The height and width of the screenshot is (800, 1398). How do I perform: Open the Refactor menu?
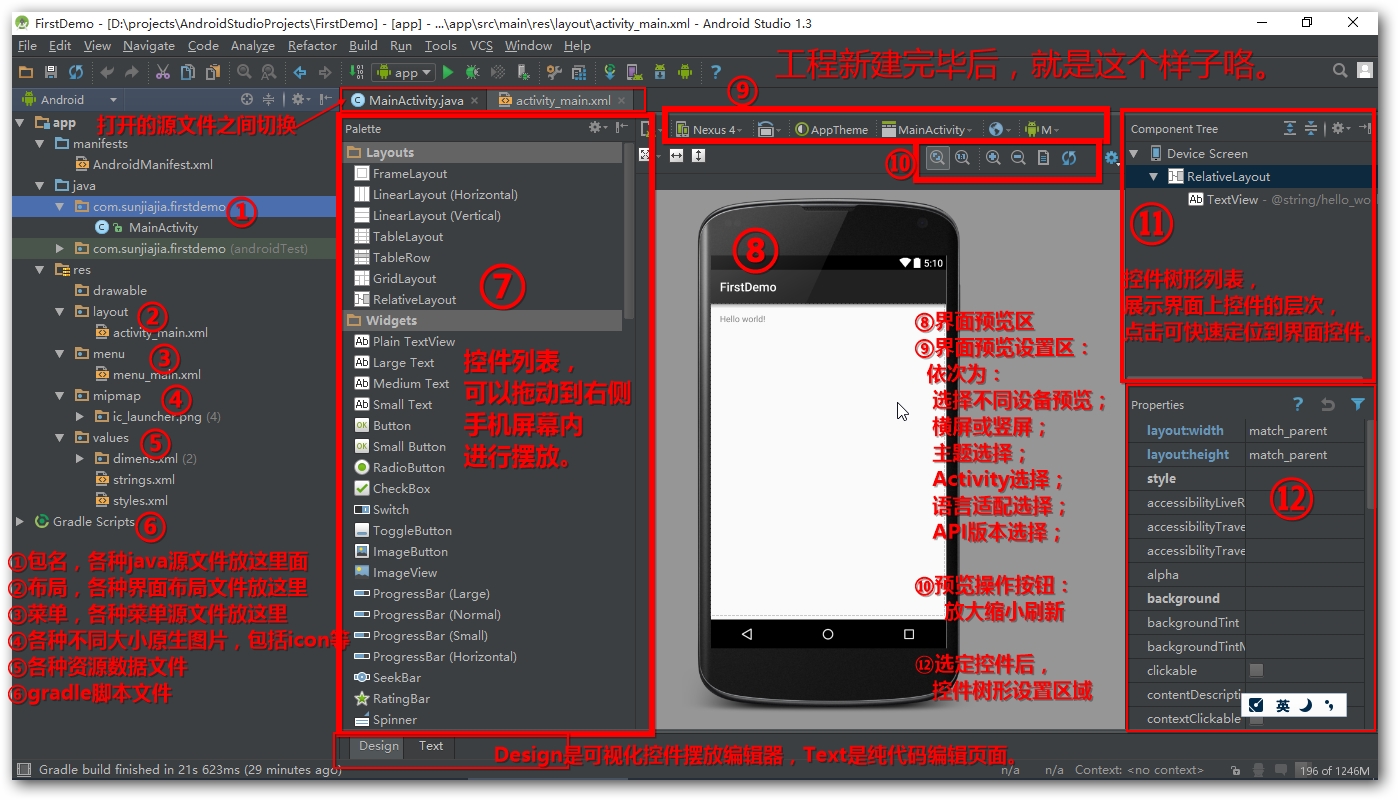pos(312,45)
